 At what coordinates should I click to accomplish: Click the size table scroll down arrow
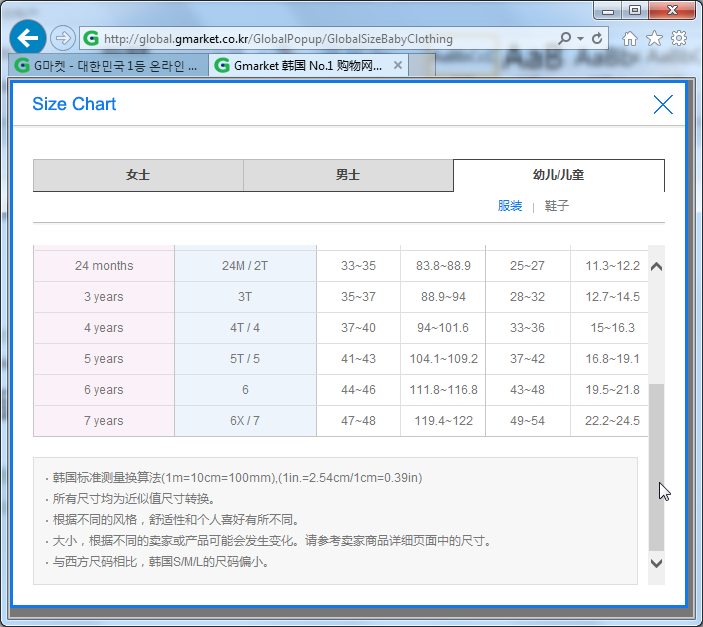point(656,563)
